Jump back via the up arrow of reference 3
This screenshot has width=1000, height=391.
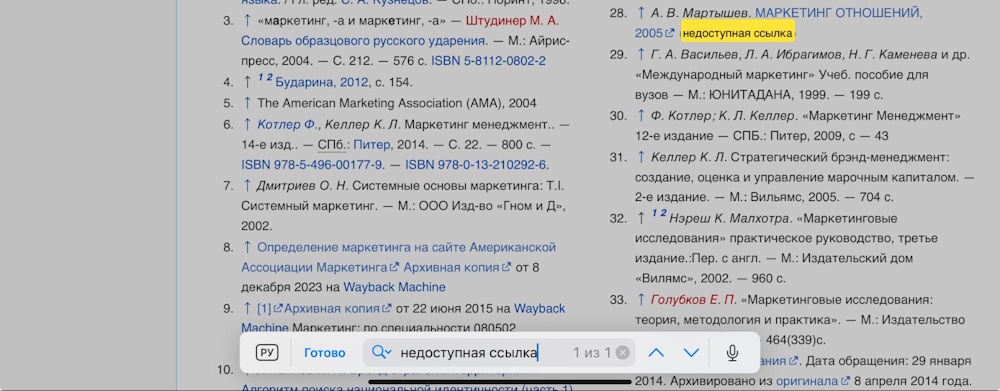click(x=247, y=20)
